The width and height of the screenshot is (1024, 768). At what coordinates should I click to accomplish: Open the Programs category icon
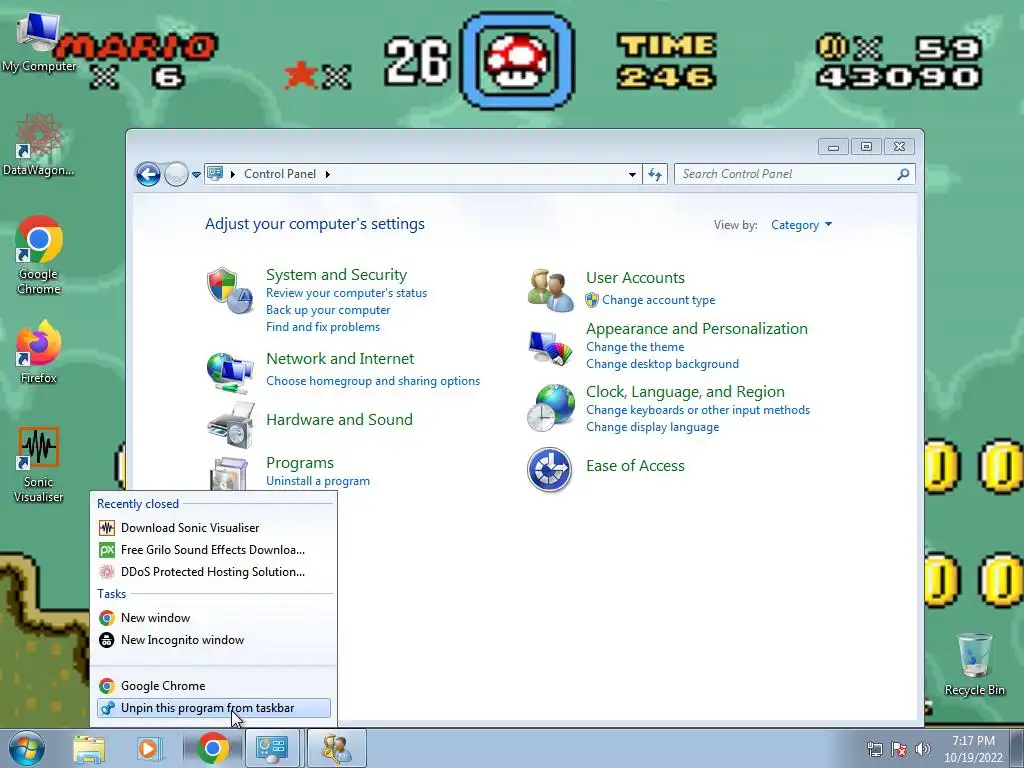(x=229, y=473)
